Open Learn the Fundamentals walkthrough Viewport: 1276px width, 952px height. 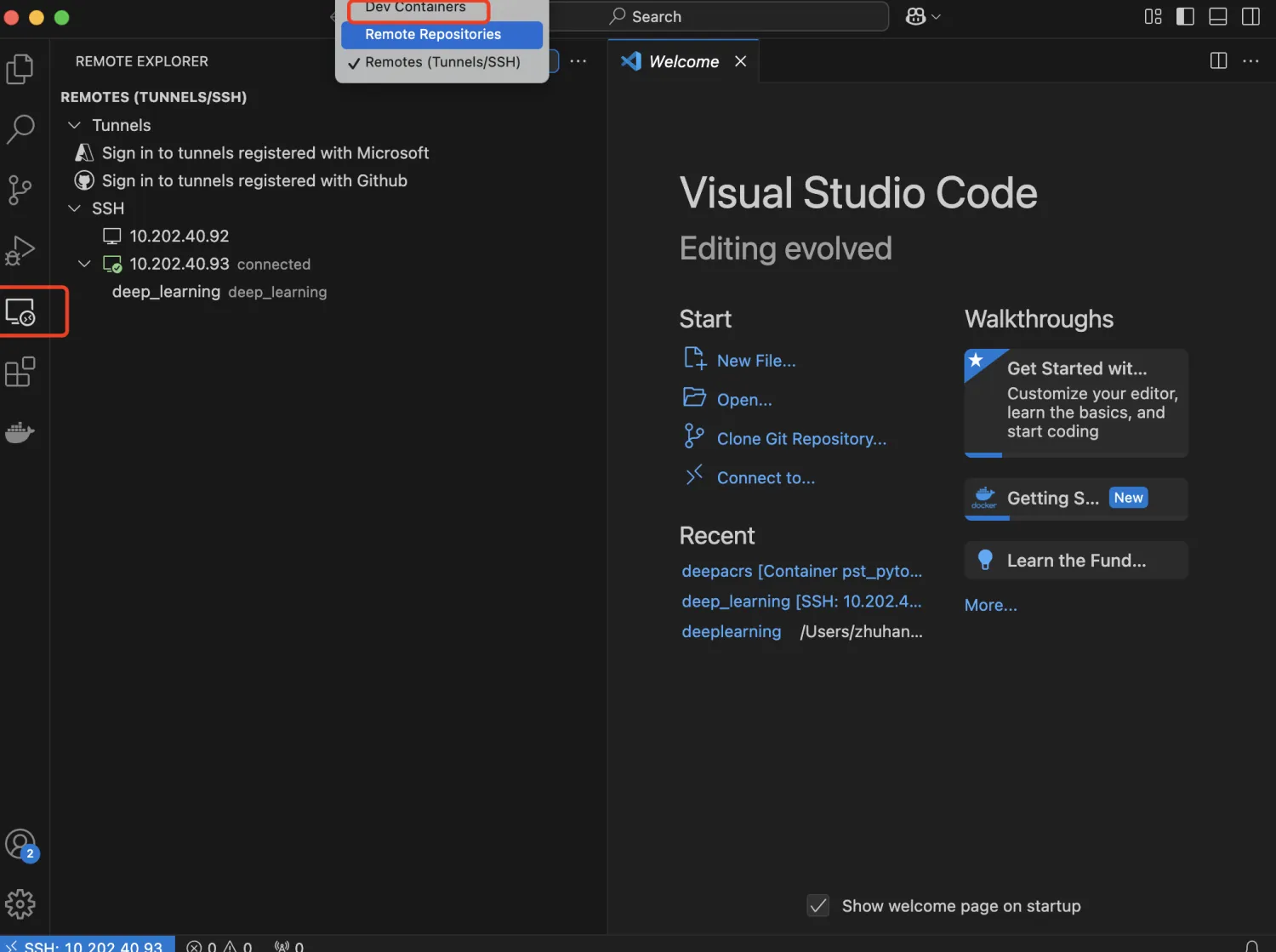tap(1076, 561)
